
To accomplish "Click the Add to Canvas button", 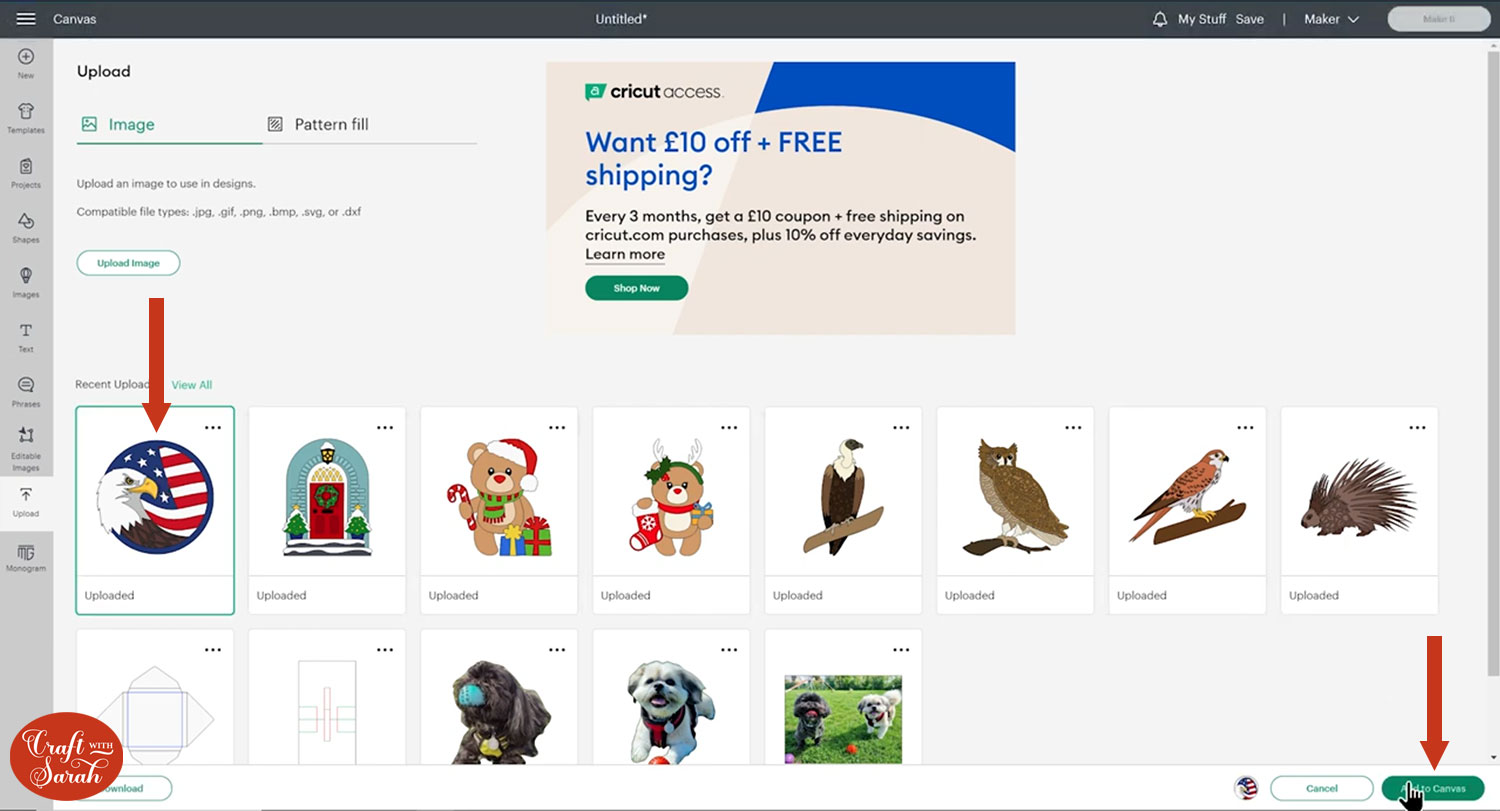I will pos(1433,789).
